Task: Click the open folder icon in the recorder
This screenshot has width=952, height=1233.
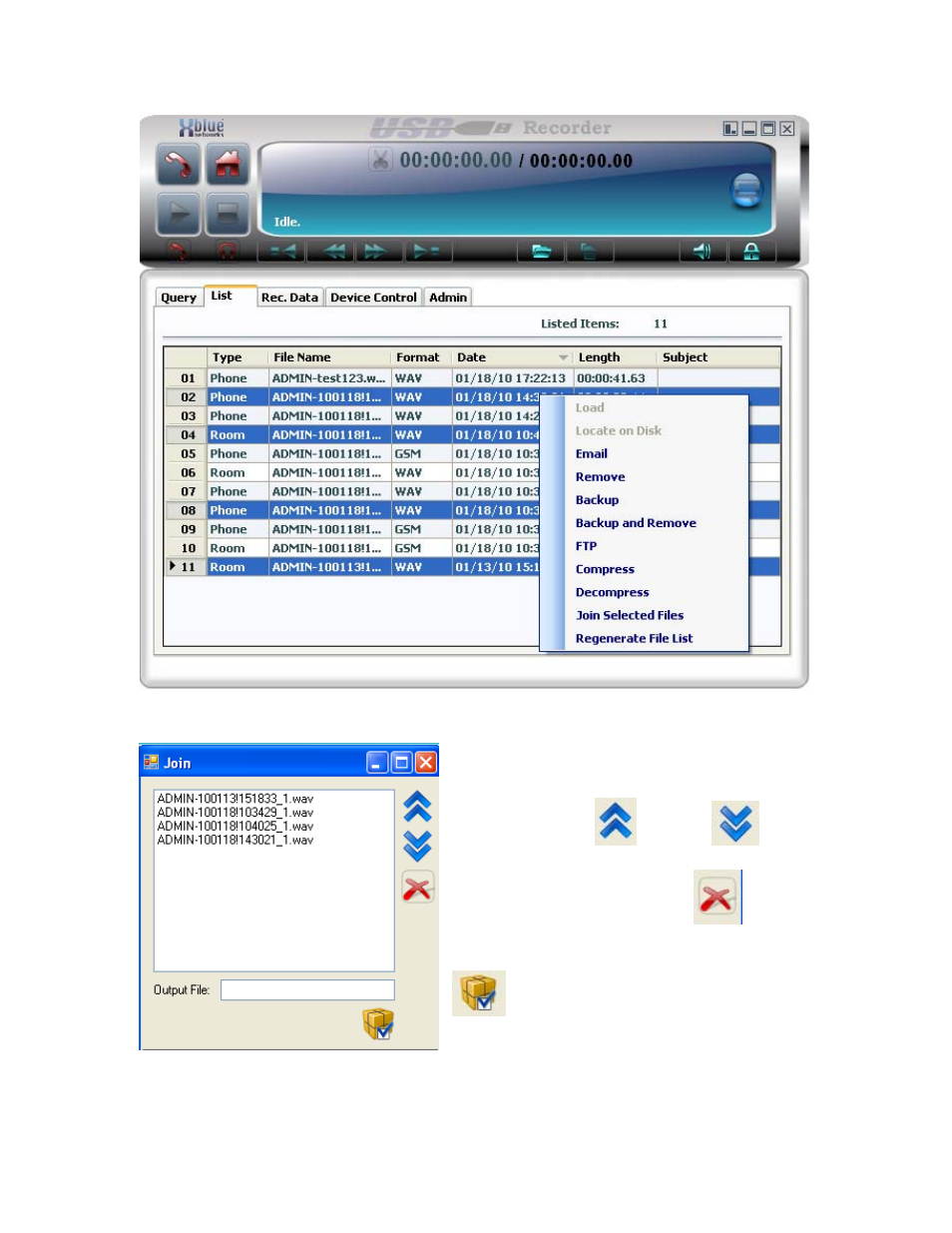Action: (541, 251)
